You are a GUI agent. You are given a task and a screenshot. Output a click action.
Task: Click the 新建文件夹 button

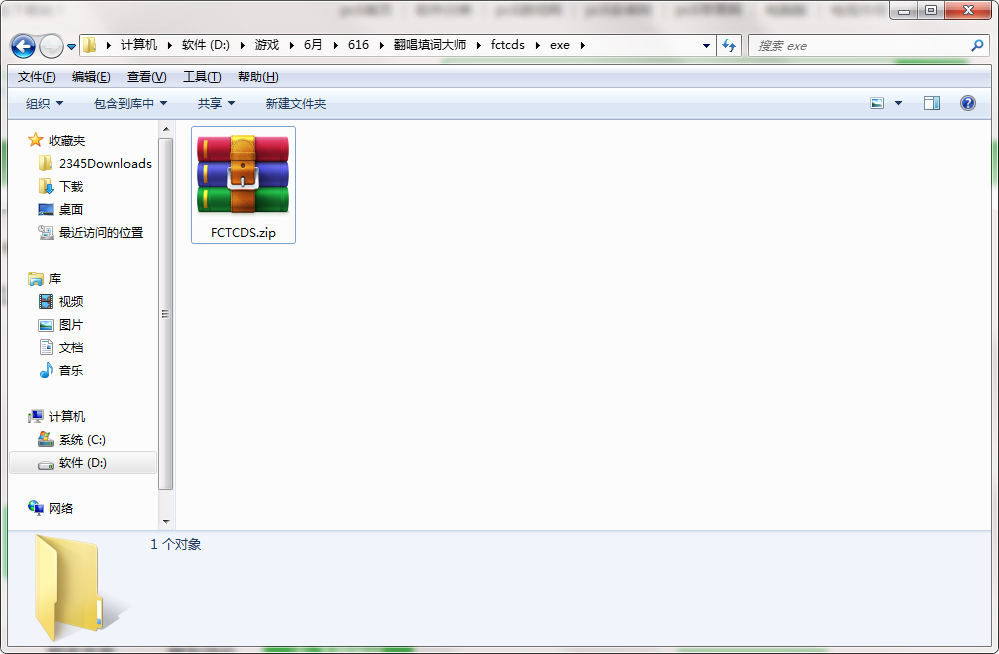(295, 103)
